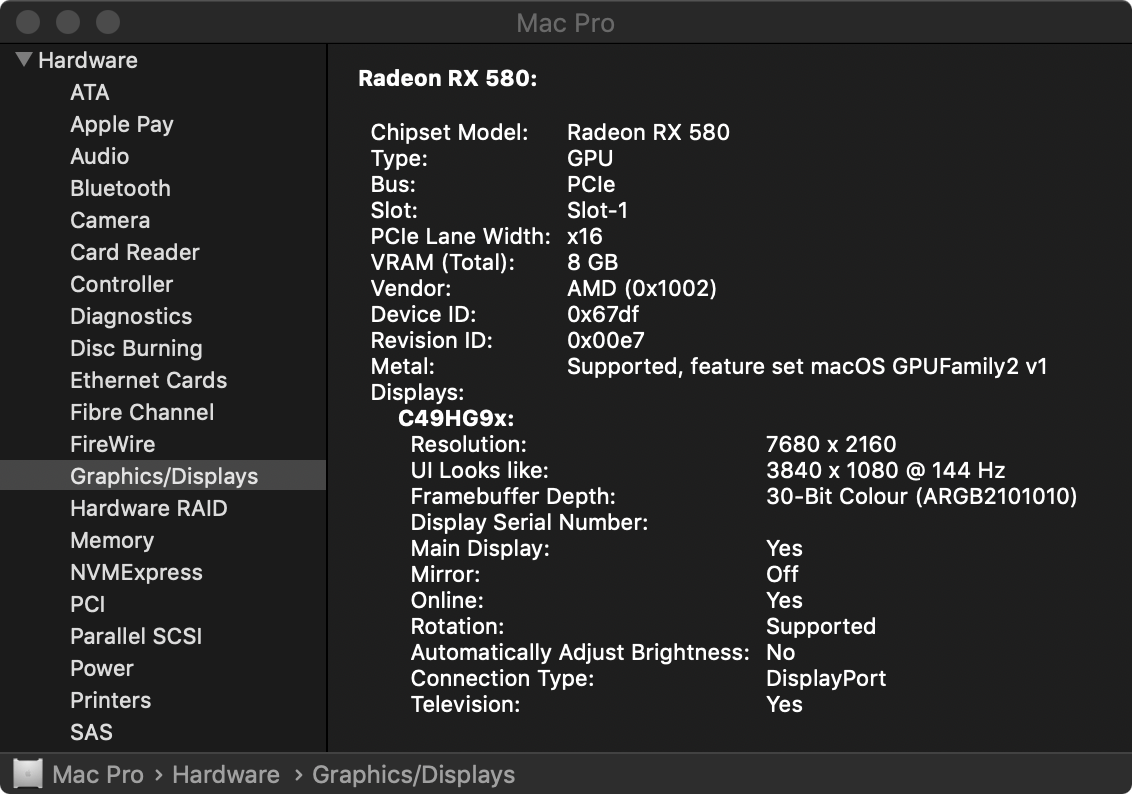This screenshot has height=794, width=1132.
Task: Click the Automatically Adjust Brightness No value
Action: 780,652
